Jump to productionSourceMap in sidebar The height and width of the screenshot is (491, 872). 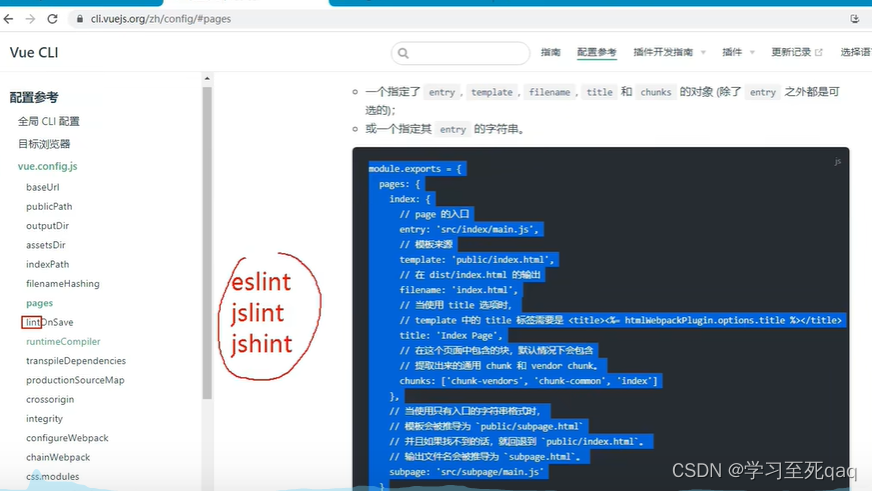(x=75, y=380)
